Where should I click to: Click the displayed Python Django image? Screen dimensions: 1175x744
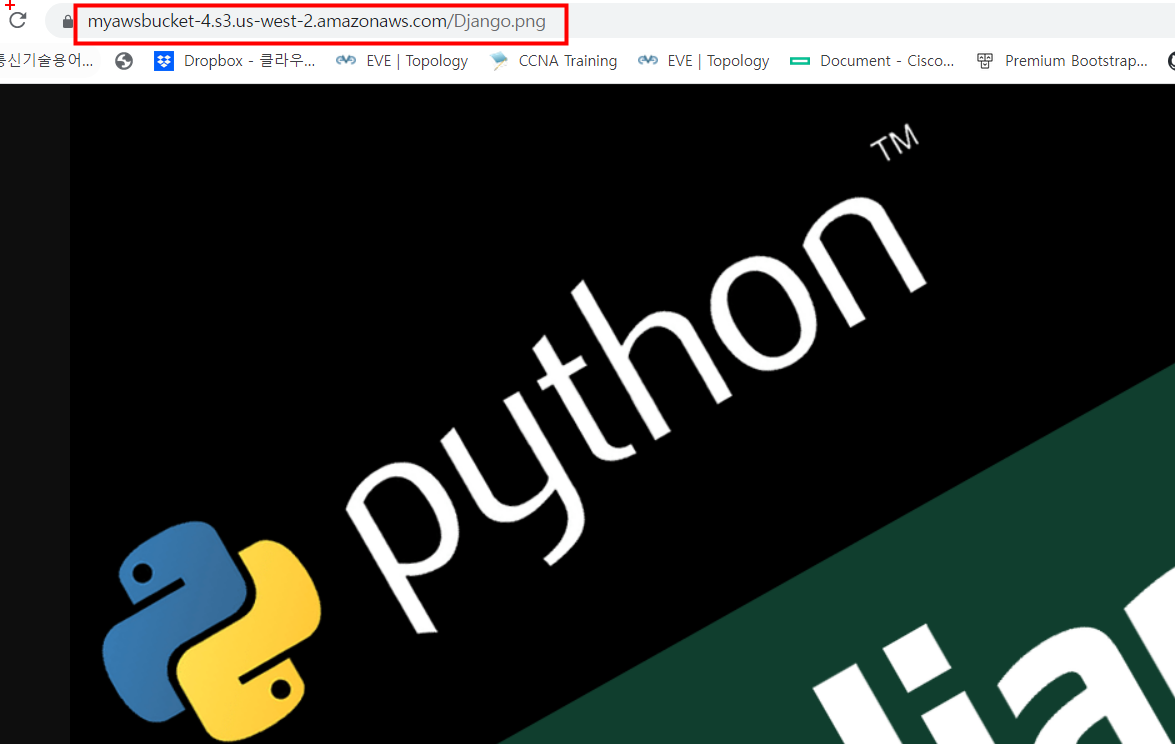point(622,414)
